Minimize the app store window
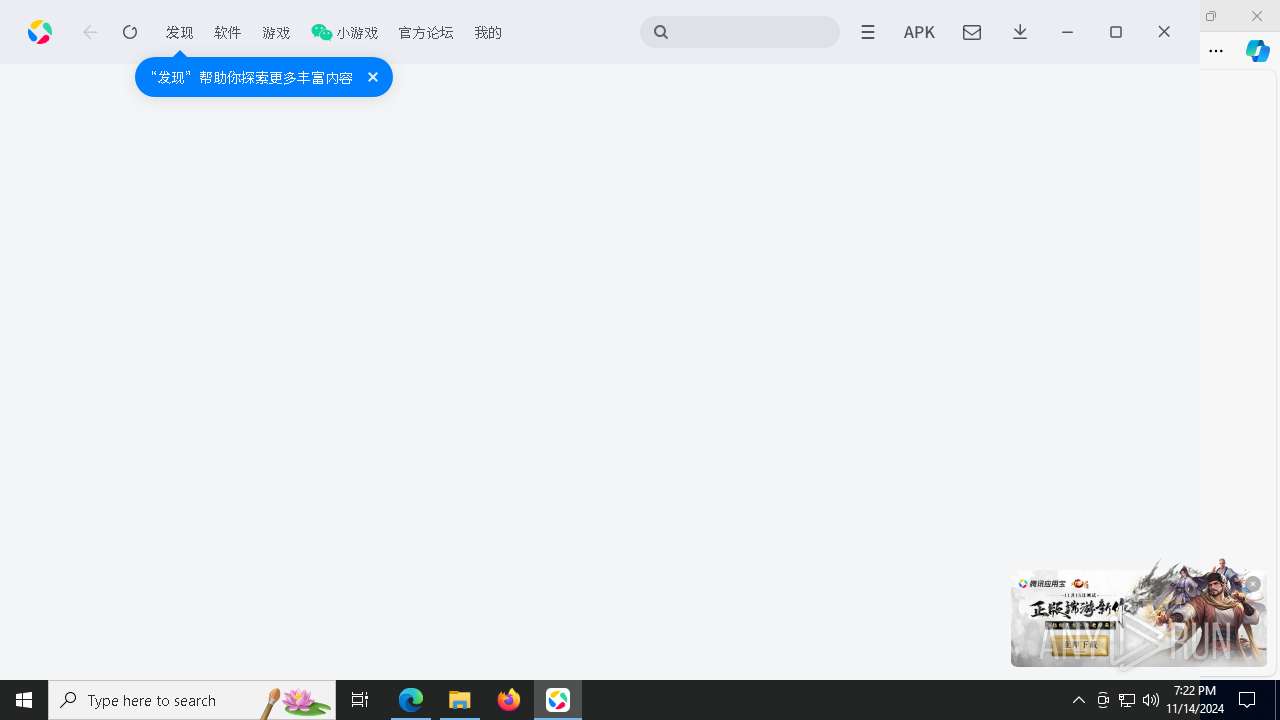 pyautogui.click(x=1068, y=32)
